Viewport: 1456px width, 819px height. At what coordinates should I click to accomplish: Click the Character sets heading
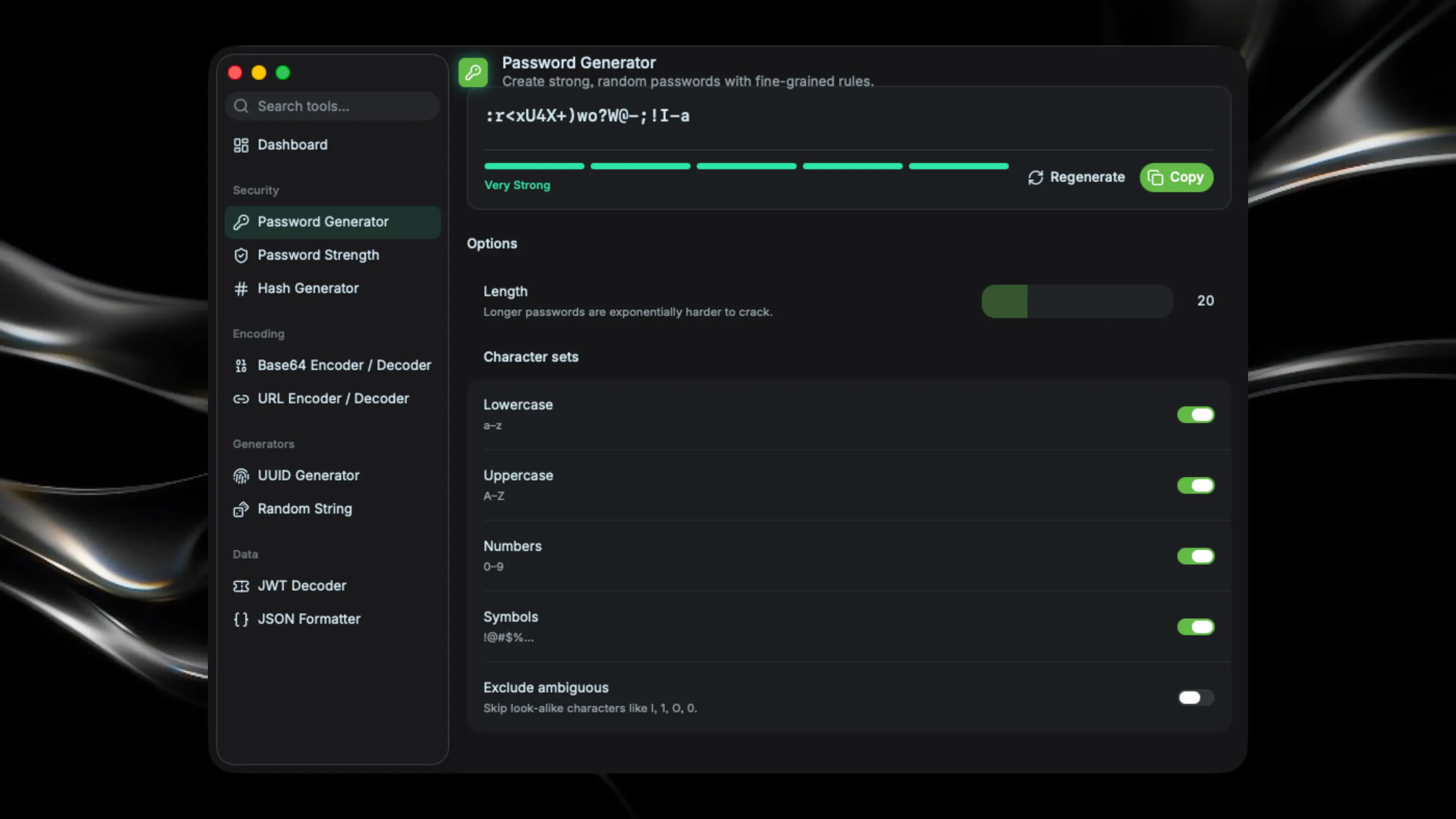[x=531, y=357]
